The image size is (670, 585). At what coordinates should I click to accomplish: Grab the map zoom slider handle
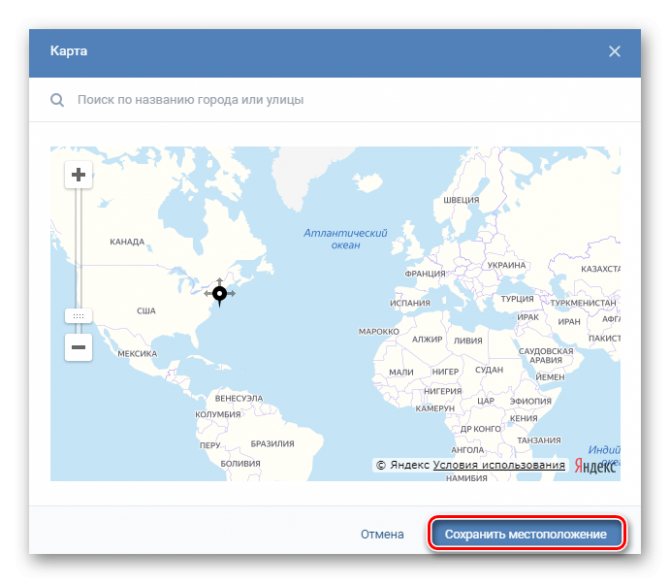coord(78,315)
